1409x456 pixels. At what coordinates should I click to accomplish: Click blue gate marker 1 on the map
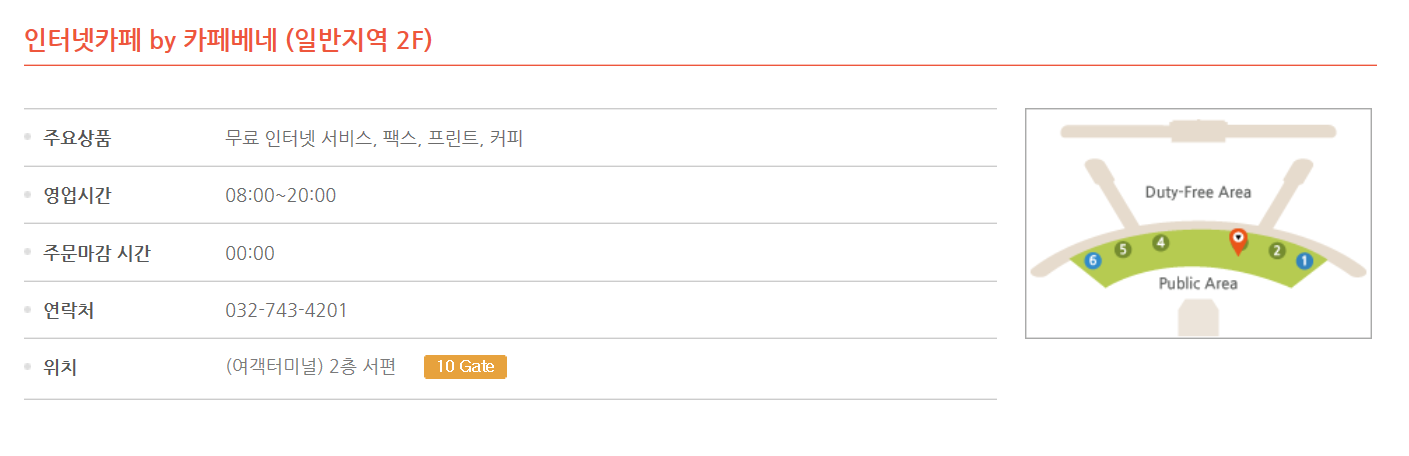click(x=1304, y=261)
